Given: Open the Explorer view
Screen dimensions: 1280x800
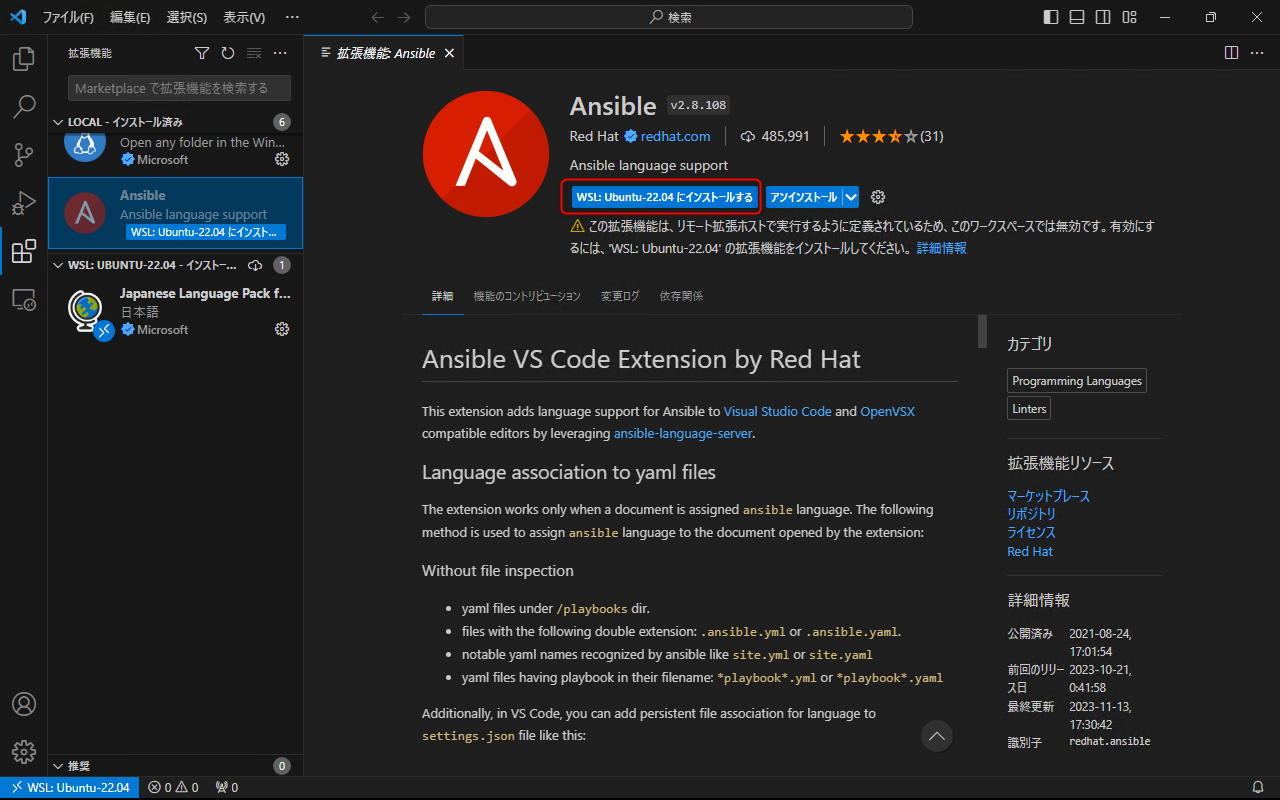Looking at the screenshot, I should [24, 59].
